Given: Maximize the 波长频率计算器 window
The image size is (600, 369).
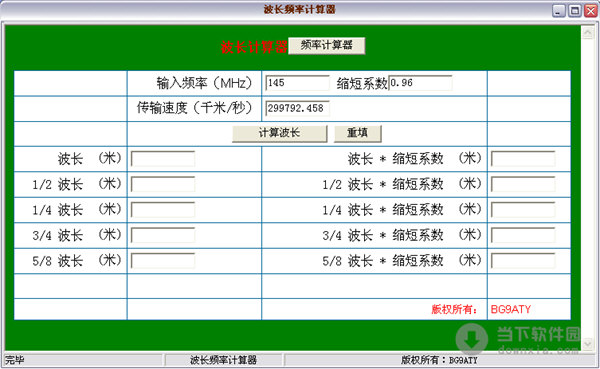Looking at the screenshot, I should pos(575,11).
